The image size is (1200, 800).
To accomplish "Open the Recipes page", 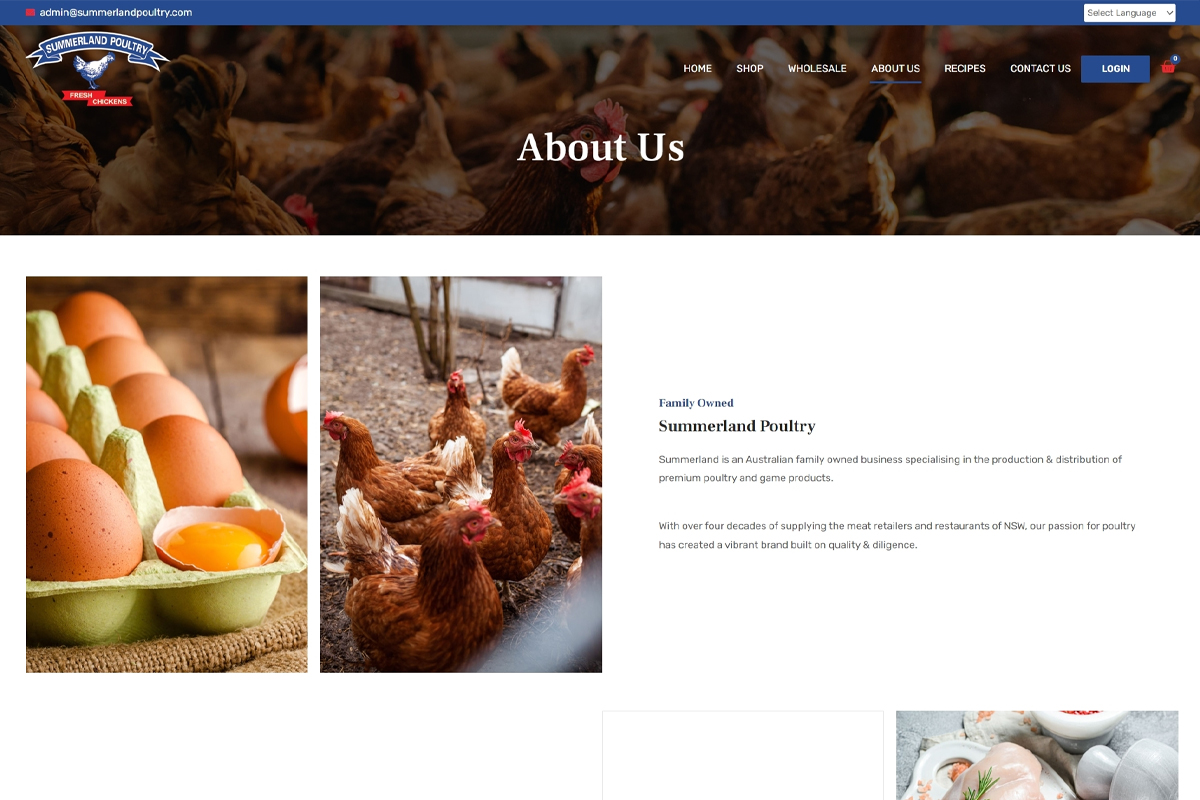I will [965, 69].
